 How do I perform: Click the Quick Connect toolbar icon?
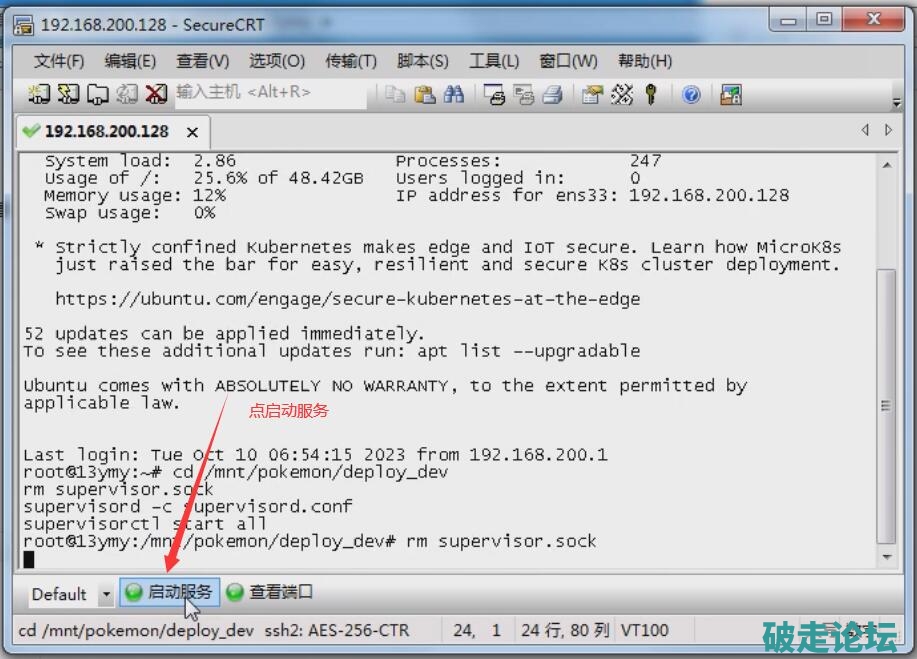[x=68, y=94]
